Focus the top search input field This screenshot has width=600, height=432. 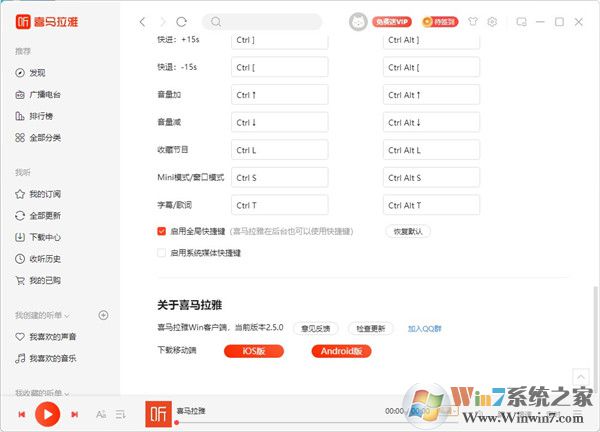(262, 22)
